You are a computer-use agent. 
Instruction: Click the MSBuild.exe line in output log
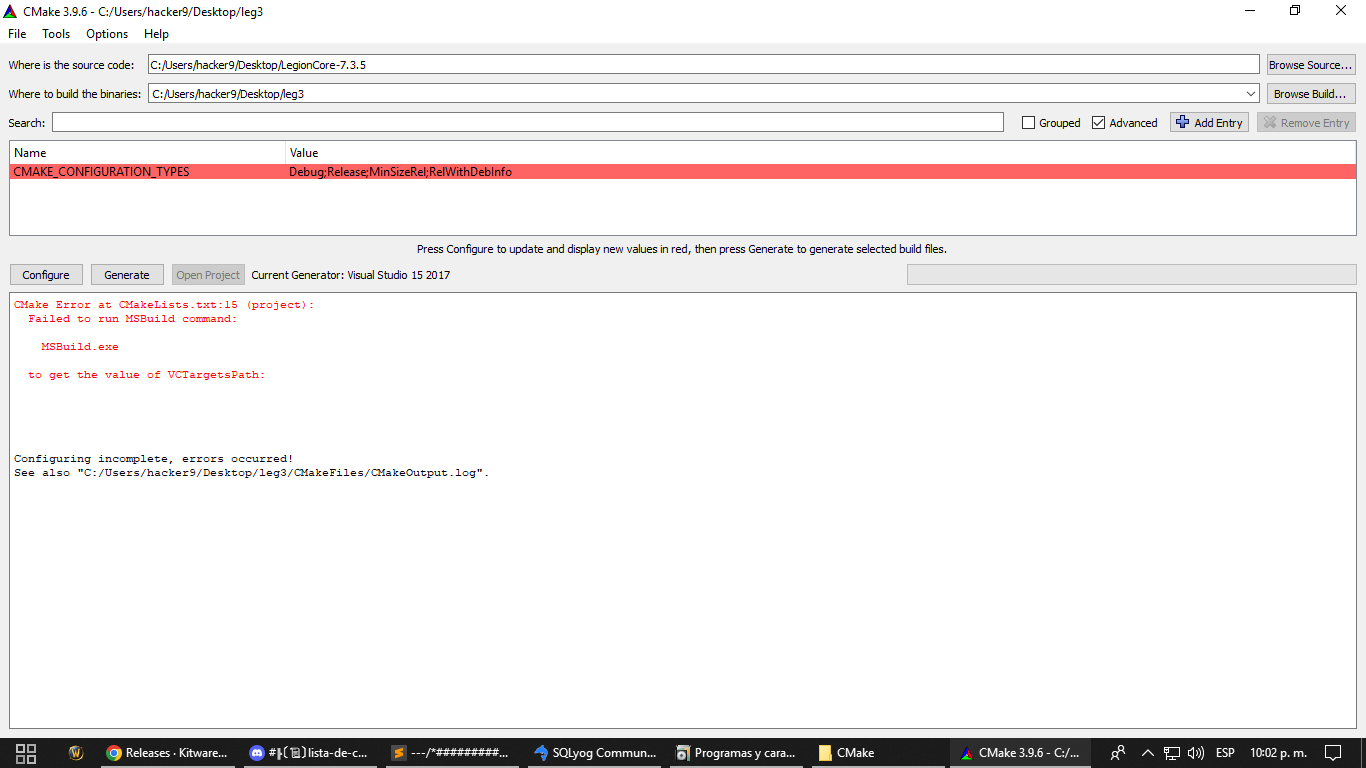[80, 347]
